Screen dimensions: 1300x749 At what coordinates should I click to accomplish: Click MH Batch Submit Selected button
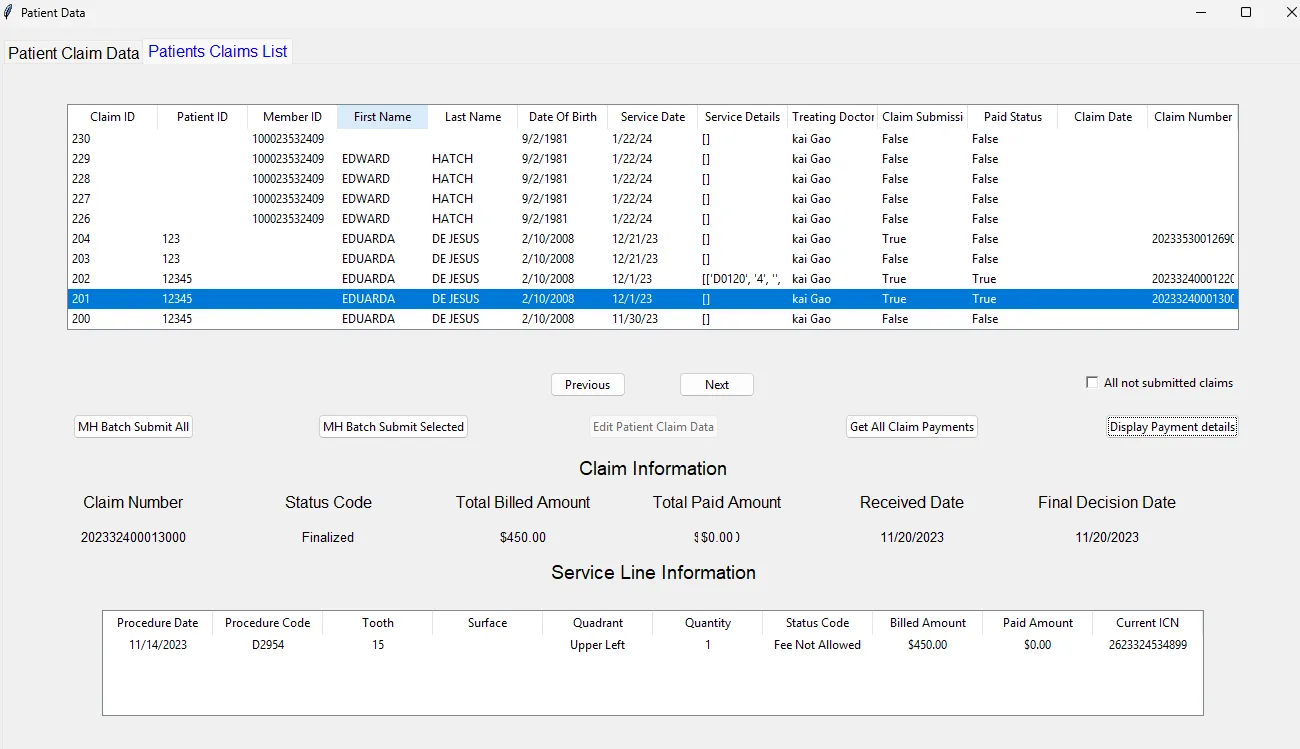pos(393,427)
